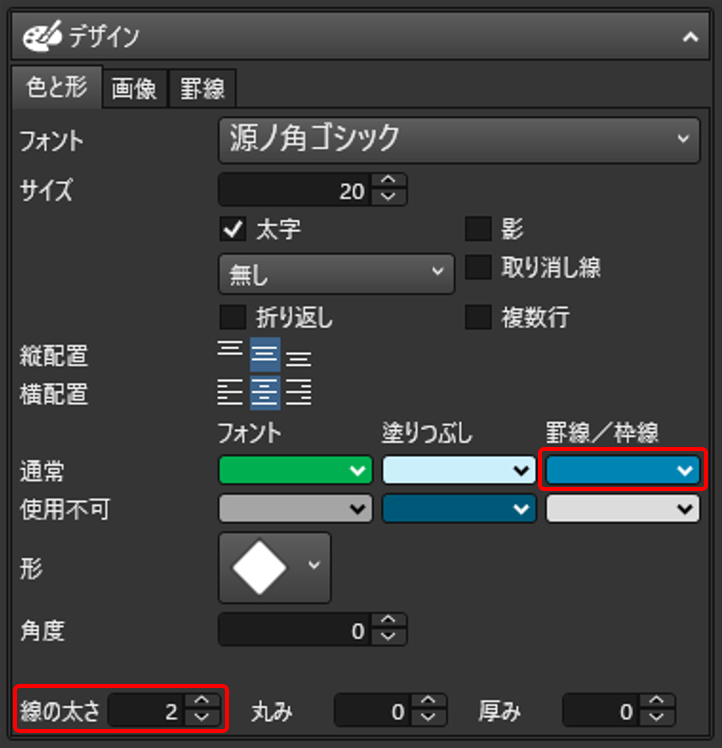Image resolution: width=722 pixels, height=748 pixels.
Task: Open the 使用不可 gray font color swatch
Action: point(295,509)
